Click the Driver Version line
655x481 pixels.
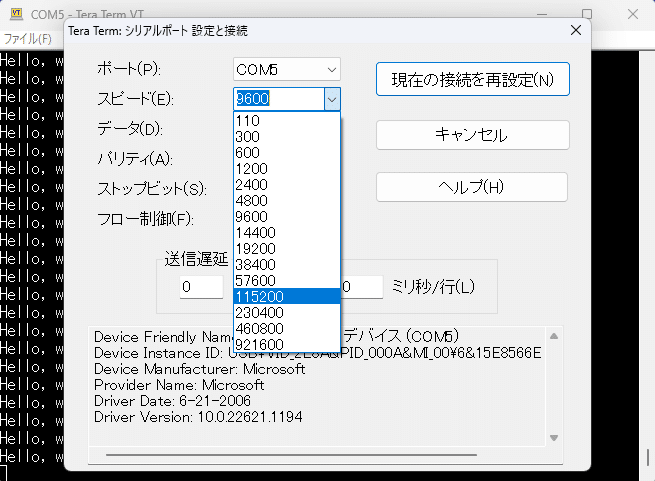coord(198,417)
